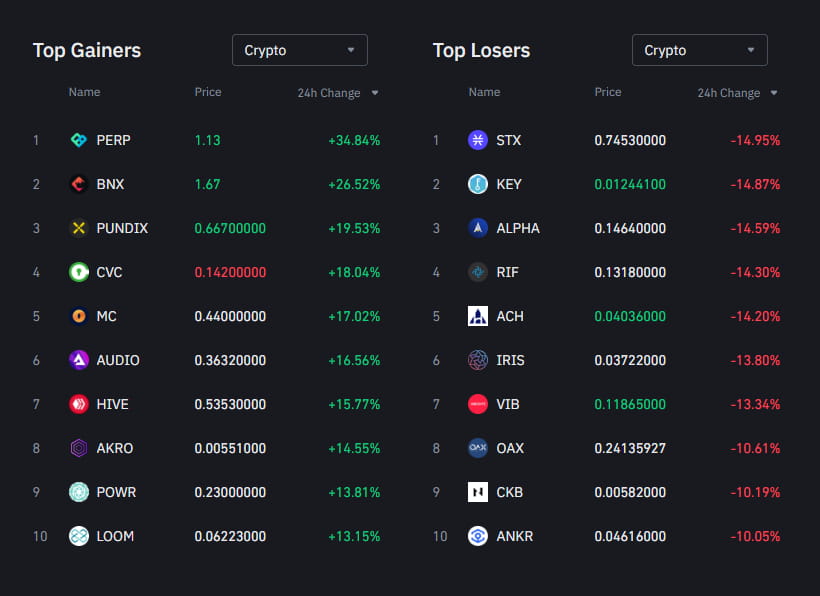The width and height of the screenshot is (820, 596).
Task: Click the Top Gainers heading
Action: [x=87, y=51]
